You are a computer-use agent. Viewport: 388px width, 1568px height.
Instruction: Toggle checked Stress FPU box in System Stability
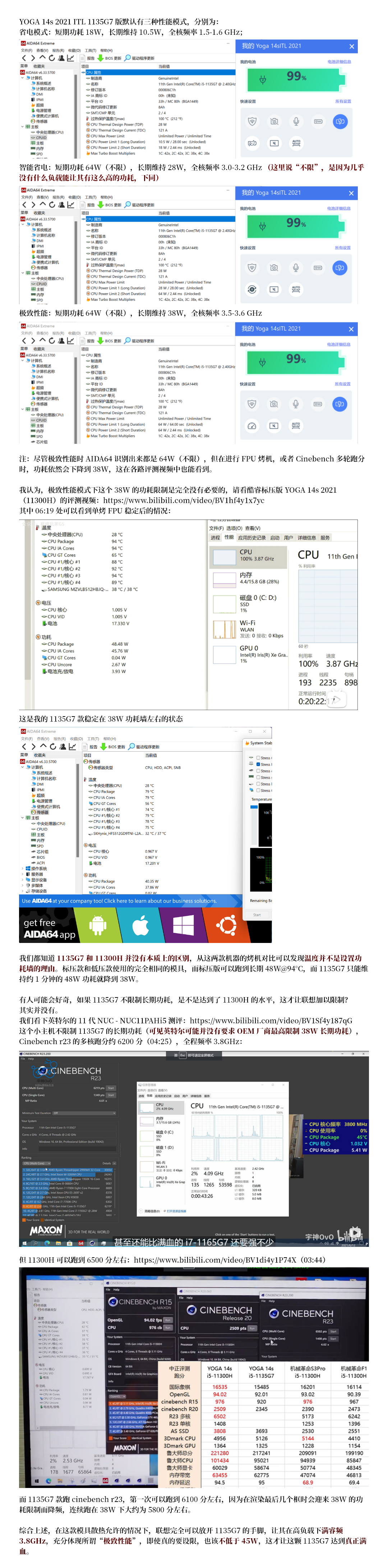[x=258, y=765]
